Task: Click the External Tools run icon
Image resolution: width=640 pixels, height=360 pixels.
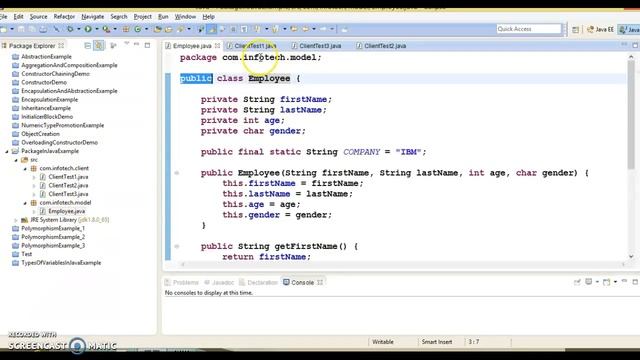Action: tap(106, 29)
